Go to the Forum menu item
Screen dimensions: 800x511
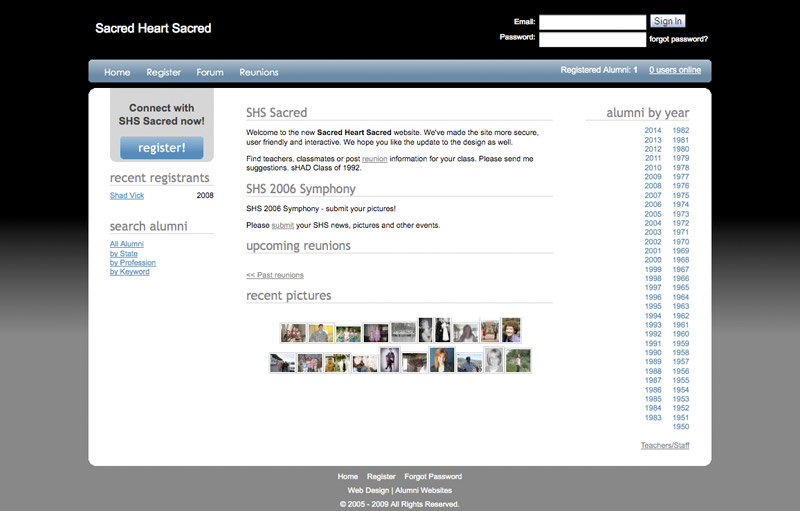210,72
